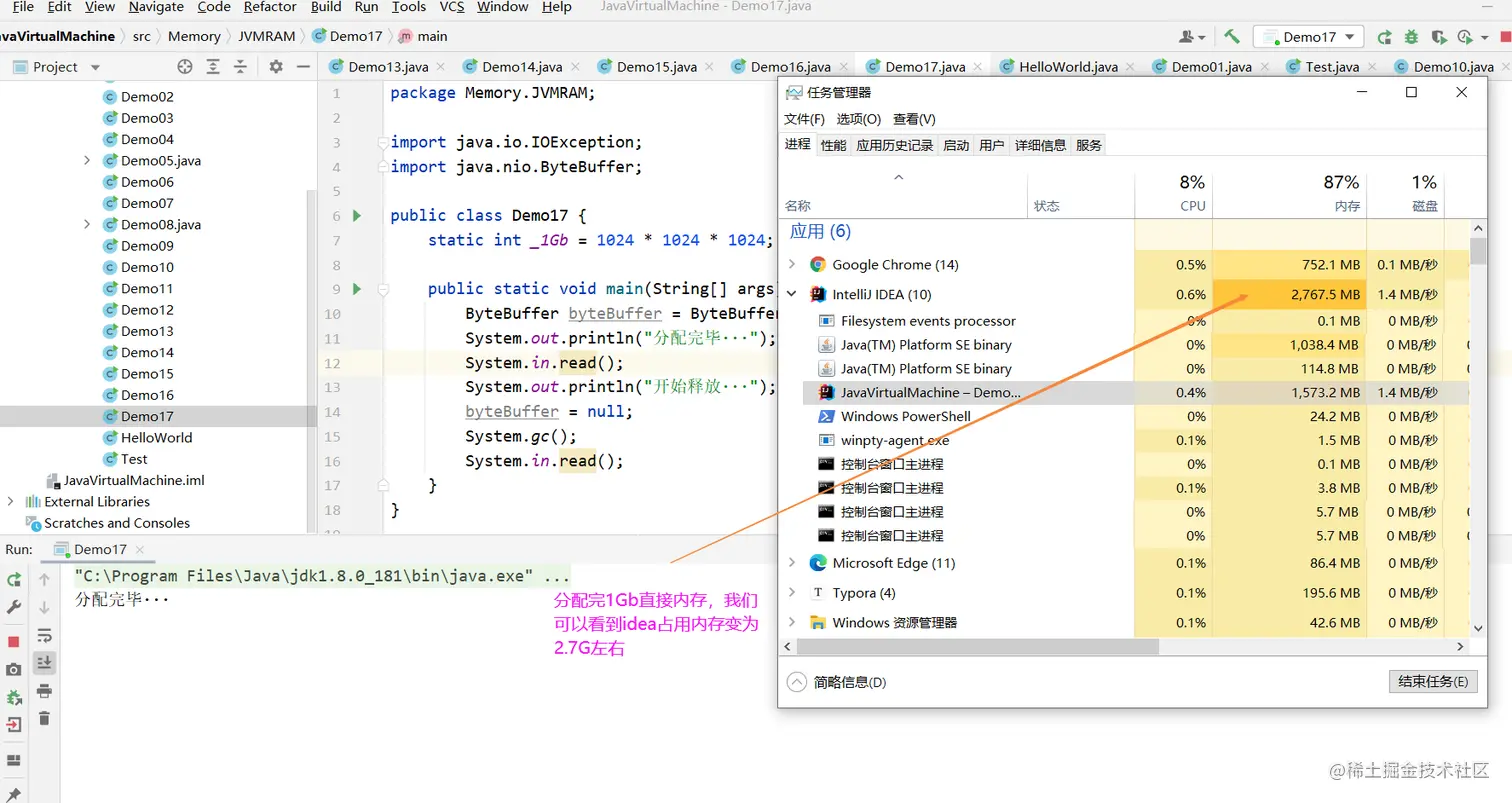Expand Demo08.java in project tree

click(87, 225)
